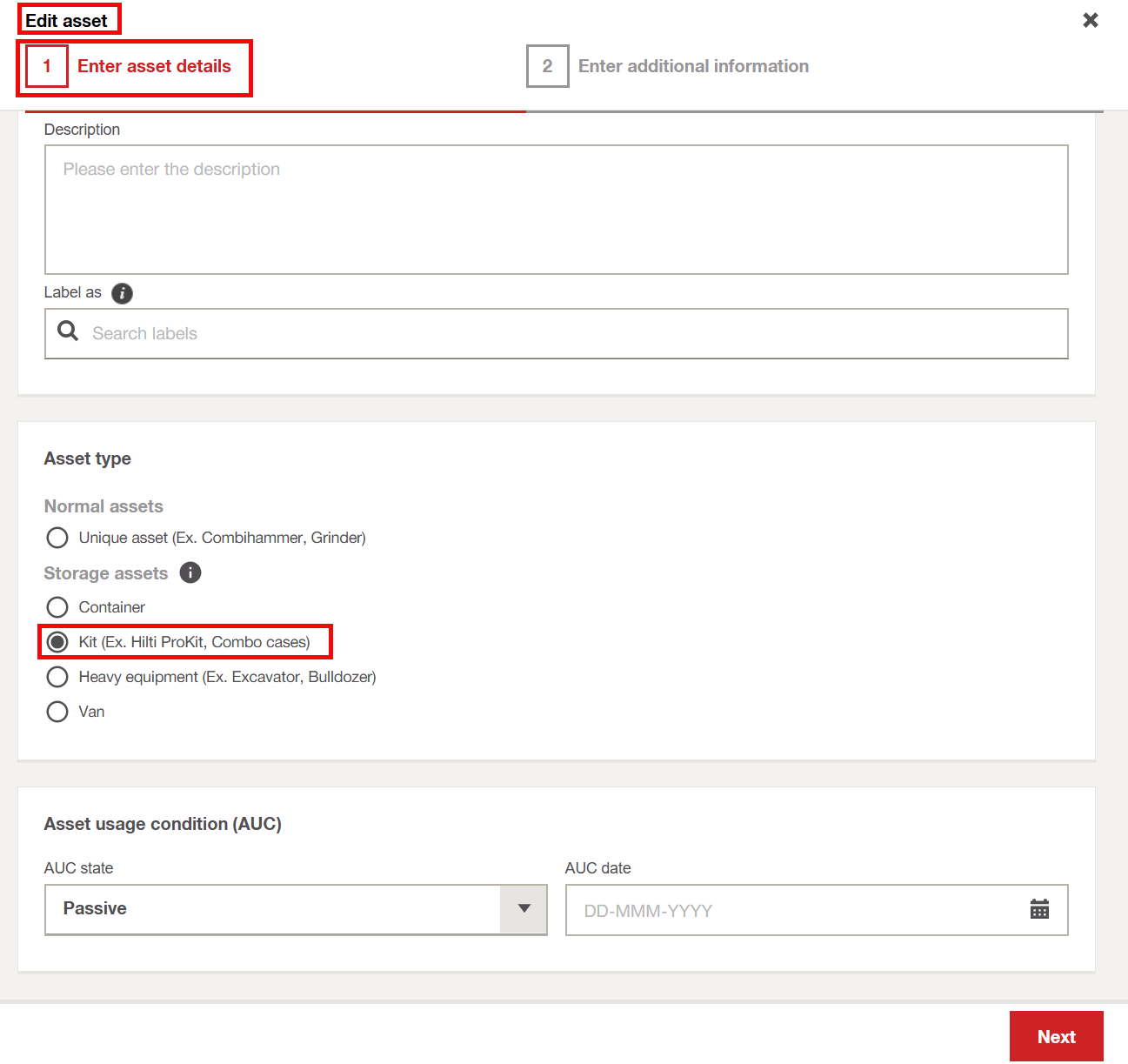The height and width of the screenshot is (1064, 1128).
Task: Open the AUC date calendar picker
Action: 1039,910
